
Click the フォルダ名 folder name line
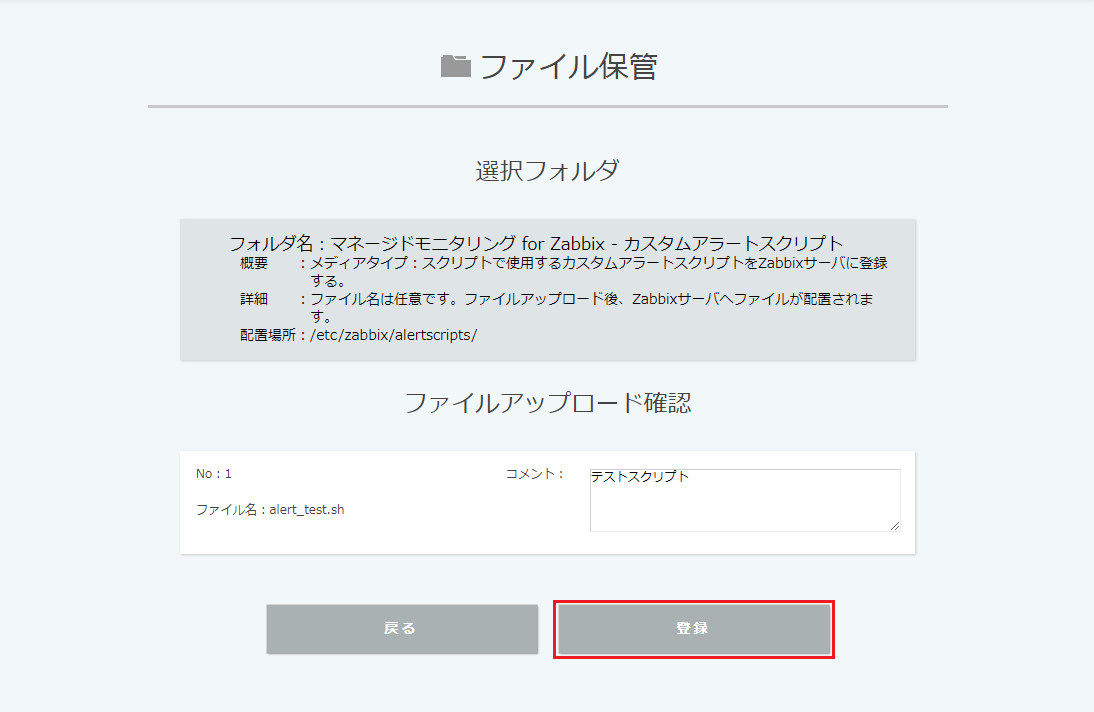(x=536, y=243)
